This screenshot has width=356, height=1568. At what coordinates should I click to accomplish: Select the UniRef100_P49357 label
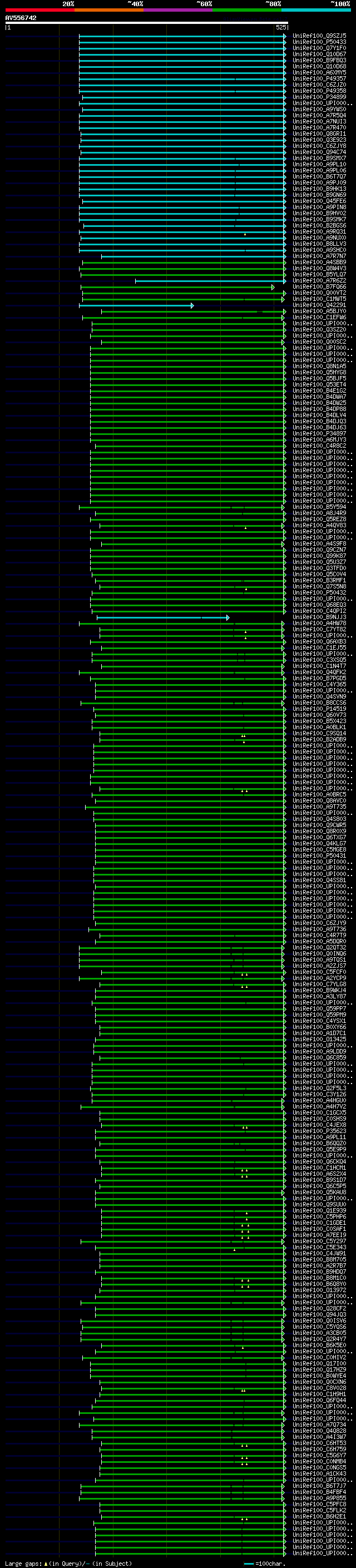pyautogui.click(x=319, y=78)
